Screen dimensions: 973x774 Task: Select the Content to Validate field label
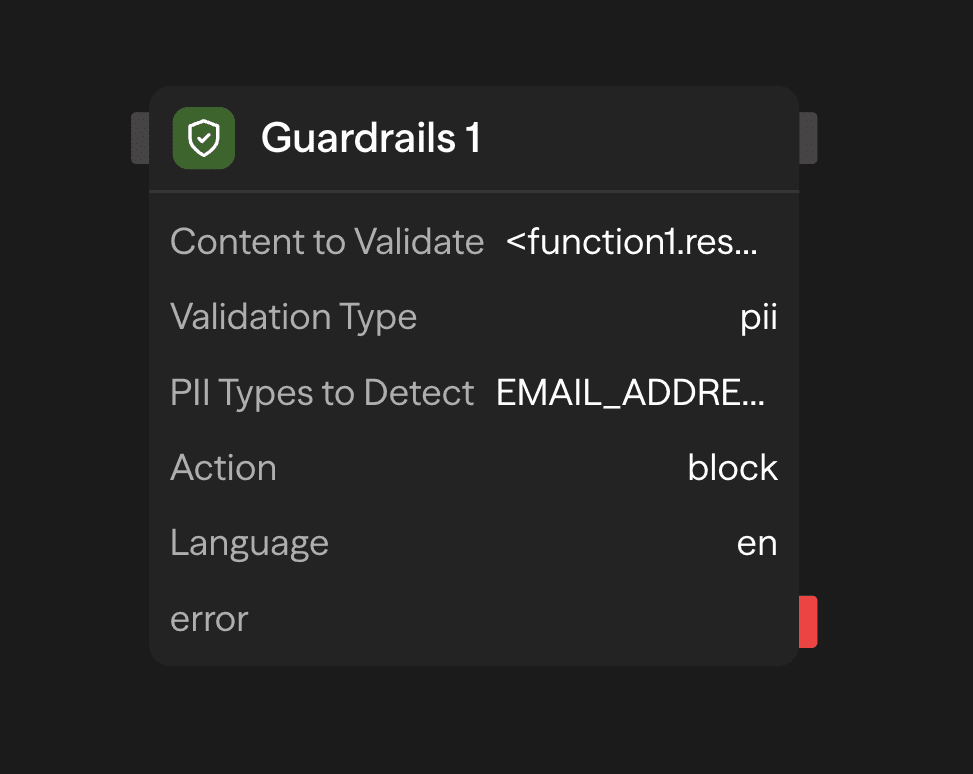[327, 242]
